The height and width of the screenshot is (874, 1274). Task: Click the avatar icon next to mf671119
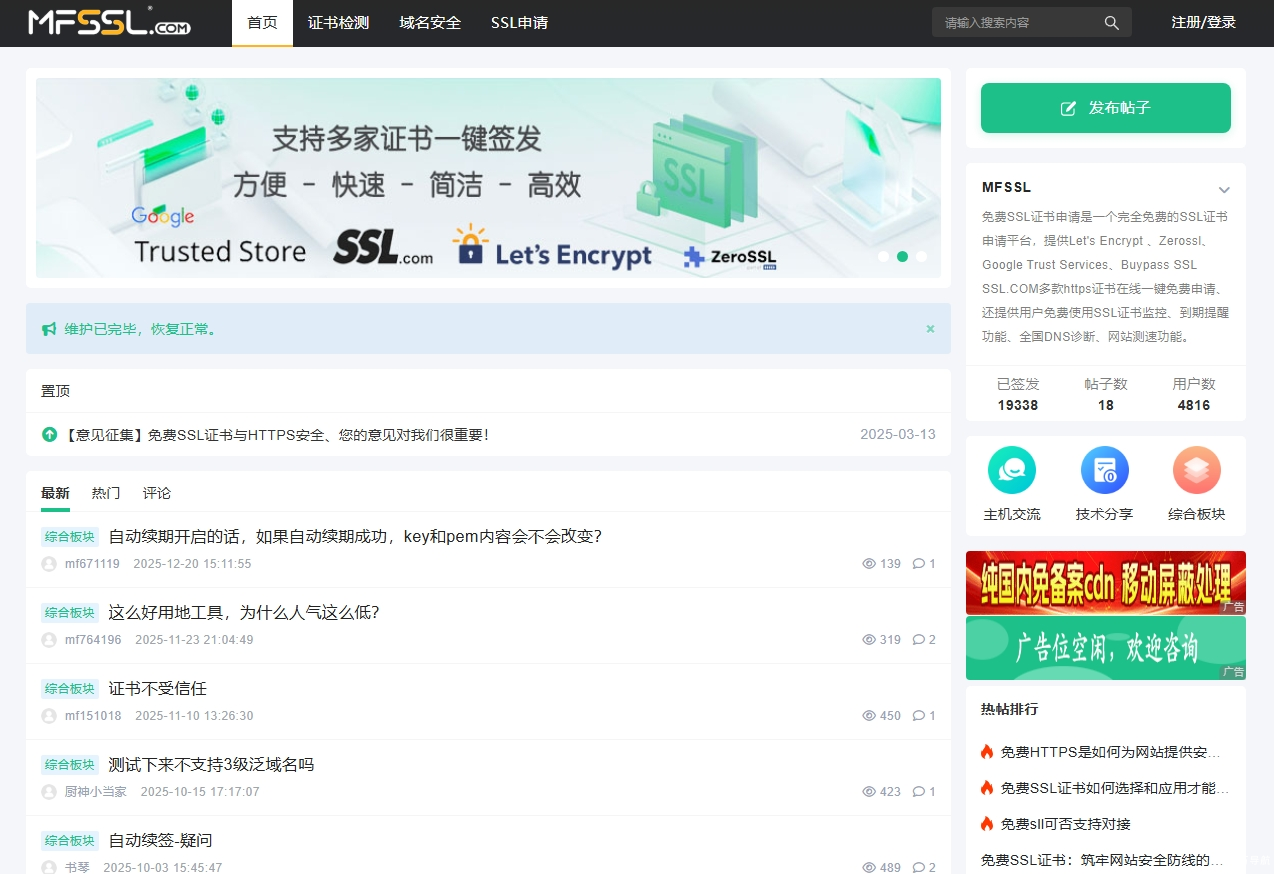coord(48,563)
